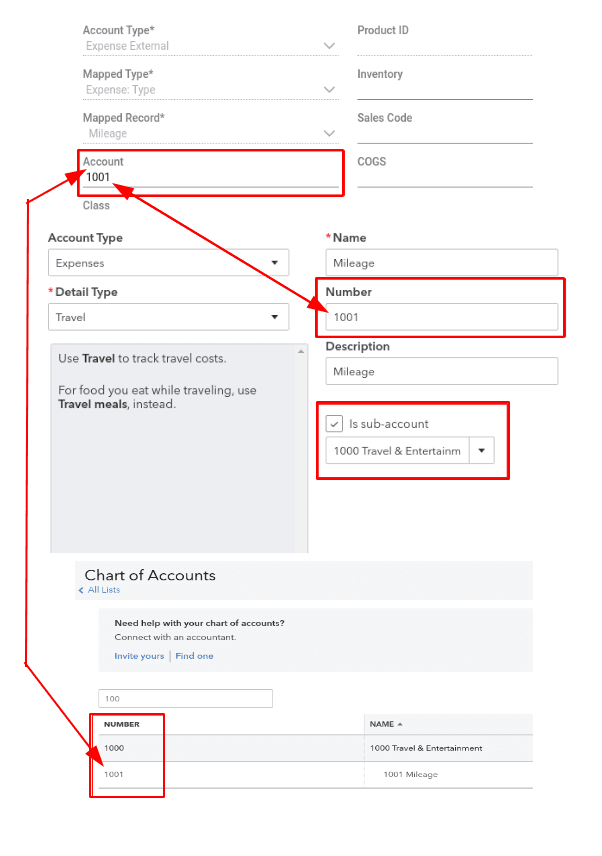
Task: Go back to All Lists
Action: tap(102, 590)
